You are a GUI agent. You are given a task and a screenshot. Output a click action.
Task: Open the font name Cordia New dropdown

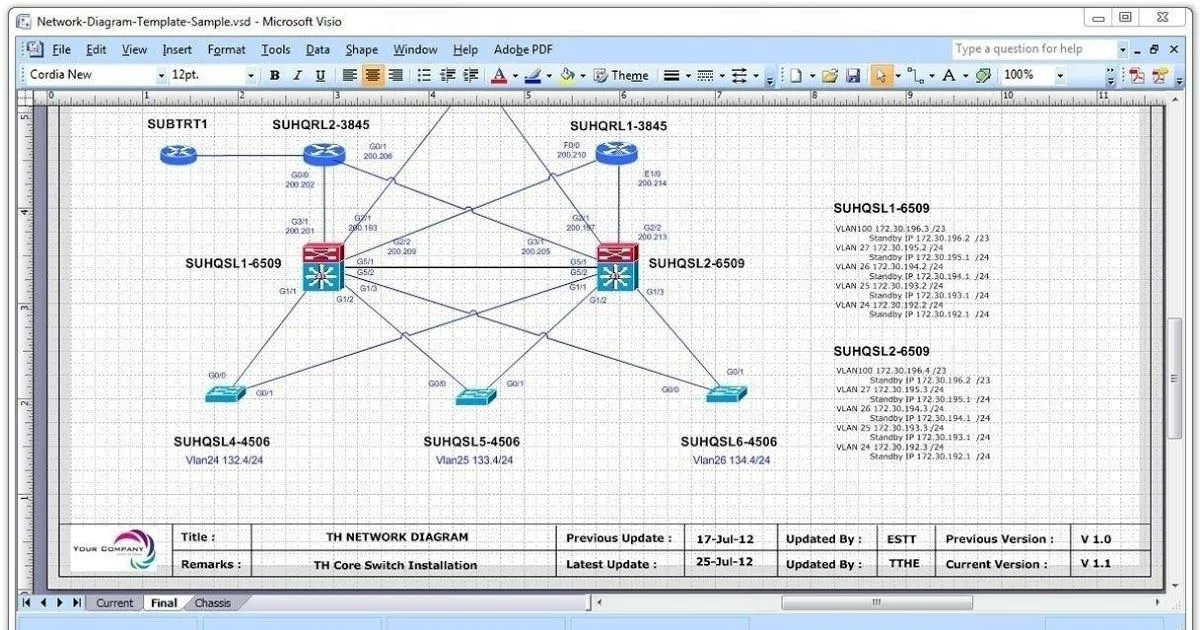[161, 75]
